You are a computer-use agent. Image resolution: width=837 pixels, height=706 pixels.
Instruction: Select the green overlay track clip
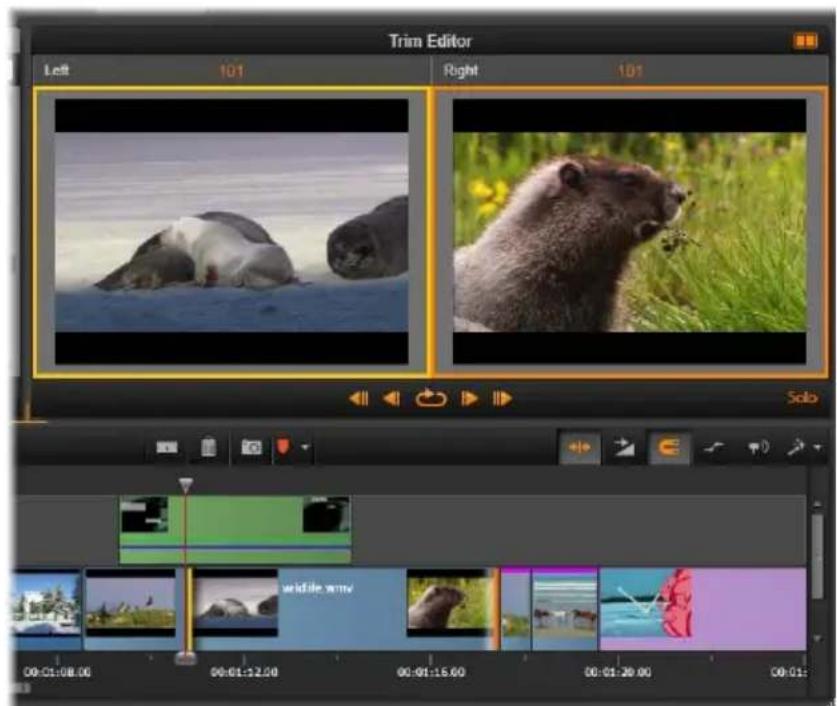click(x=235, y=529)
